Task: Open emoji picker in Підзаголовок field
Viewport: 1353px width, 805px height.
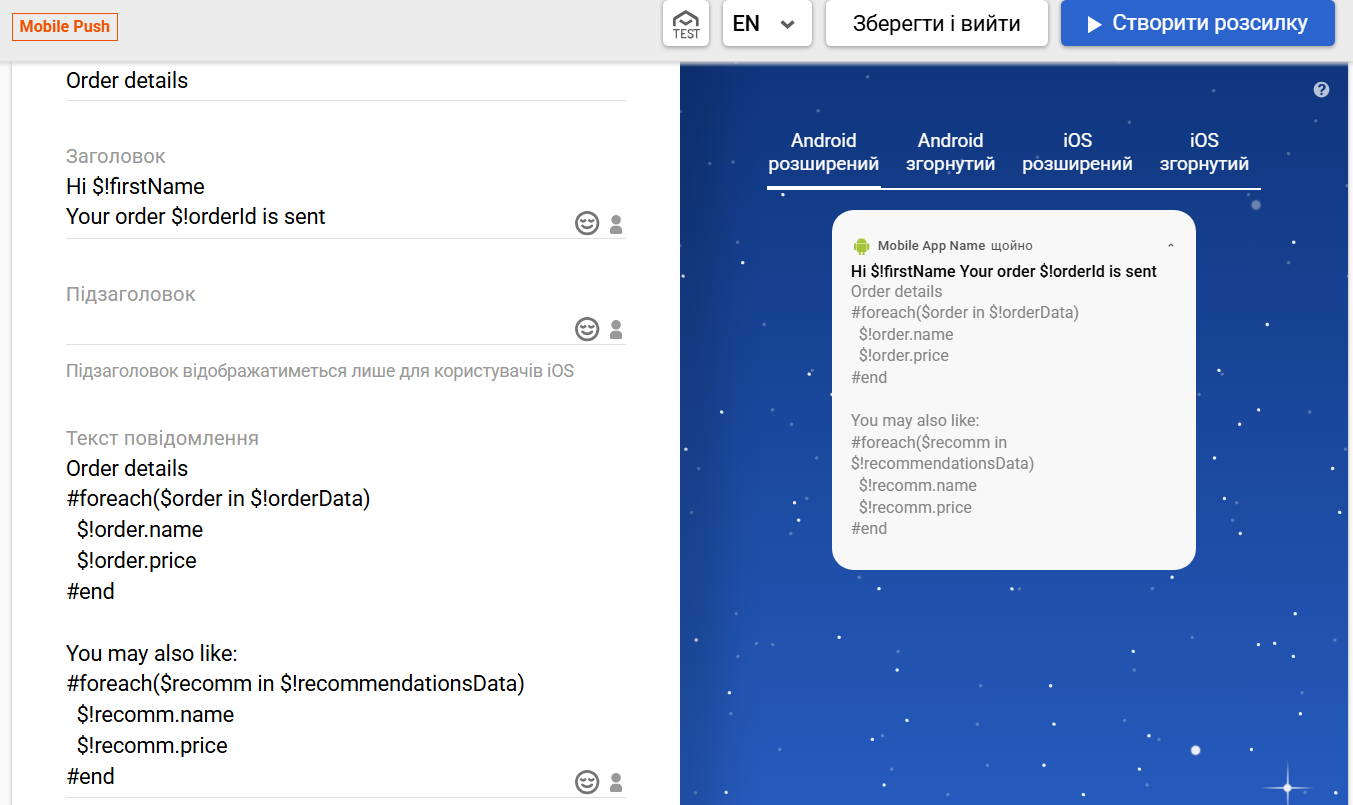Action: 587,329
